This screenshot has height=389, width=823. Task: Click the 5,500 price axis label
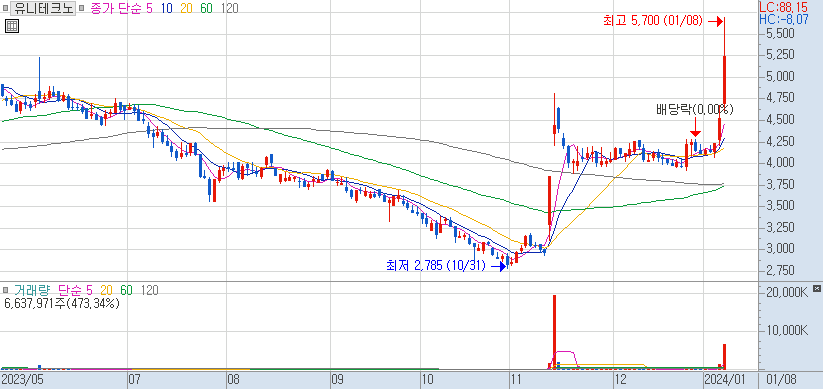coord(779,33)
